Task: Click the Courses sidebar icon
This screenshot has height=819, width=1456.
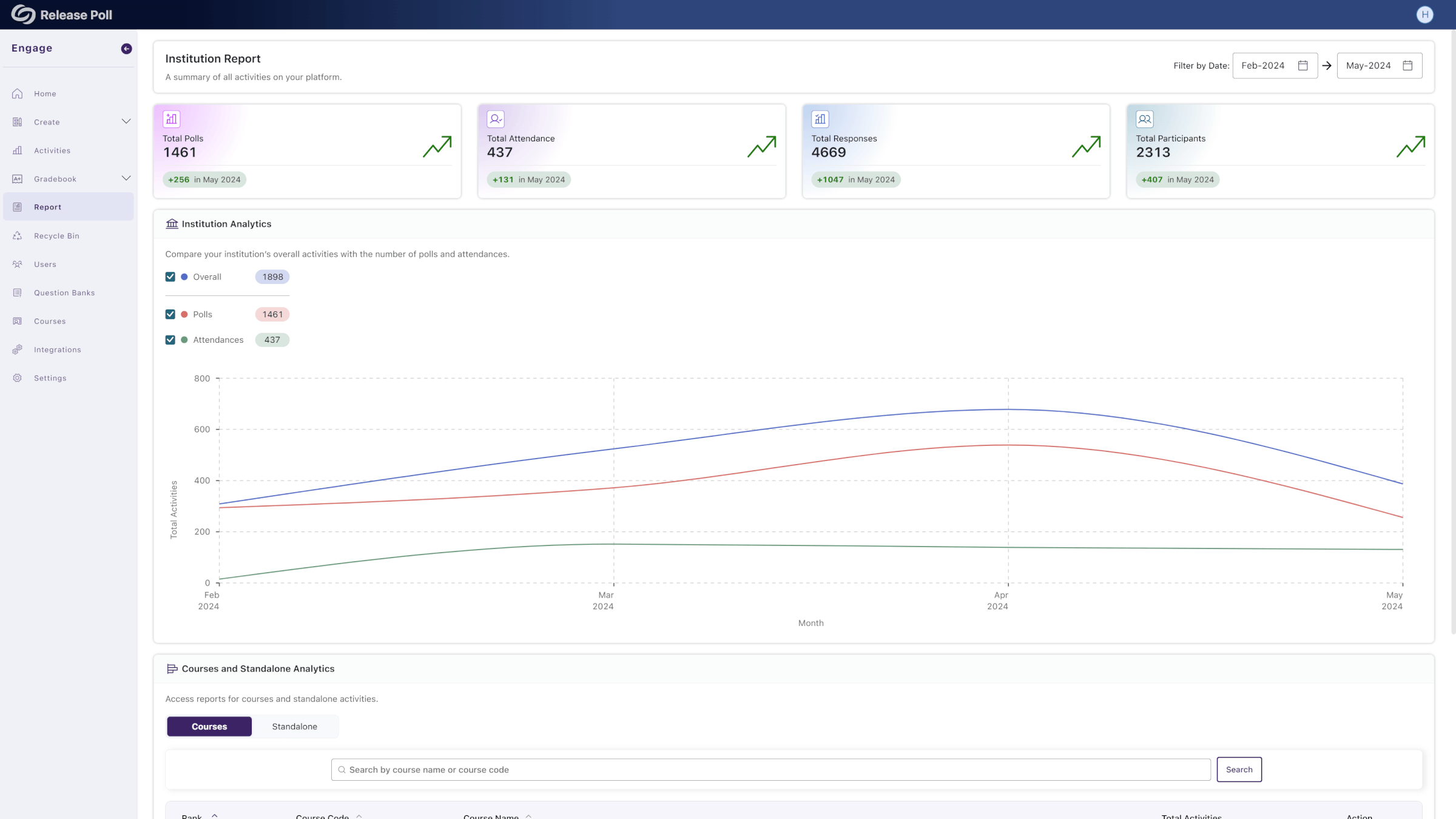Action: pyautogui.click(x=18, y=322)
